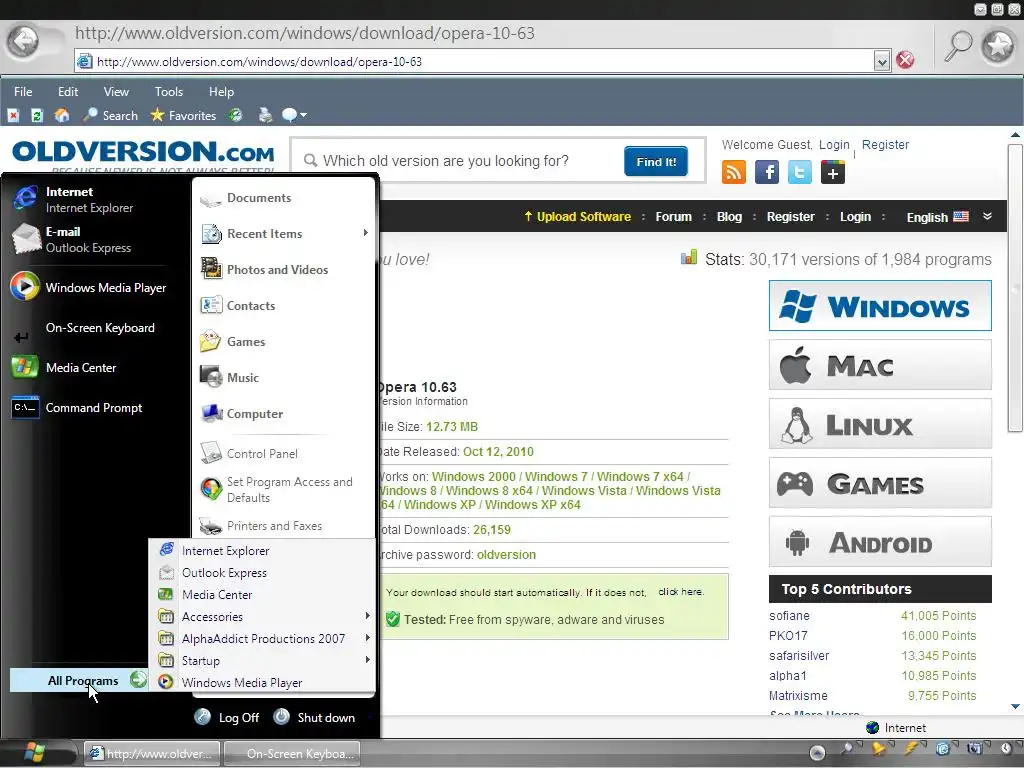
Task: Open the Help menu
Action: [x=221, y=91]
